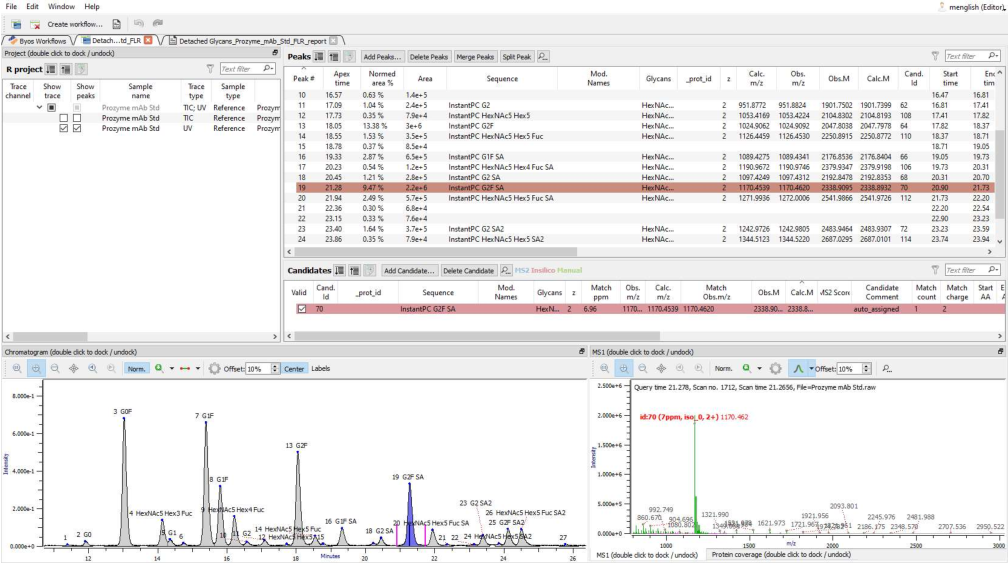The width and height of the screenshot is (1008, 563).
Task: Open the Window menu
Action: (62, 6)
